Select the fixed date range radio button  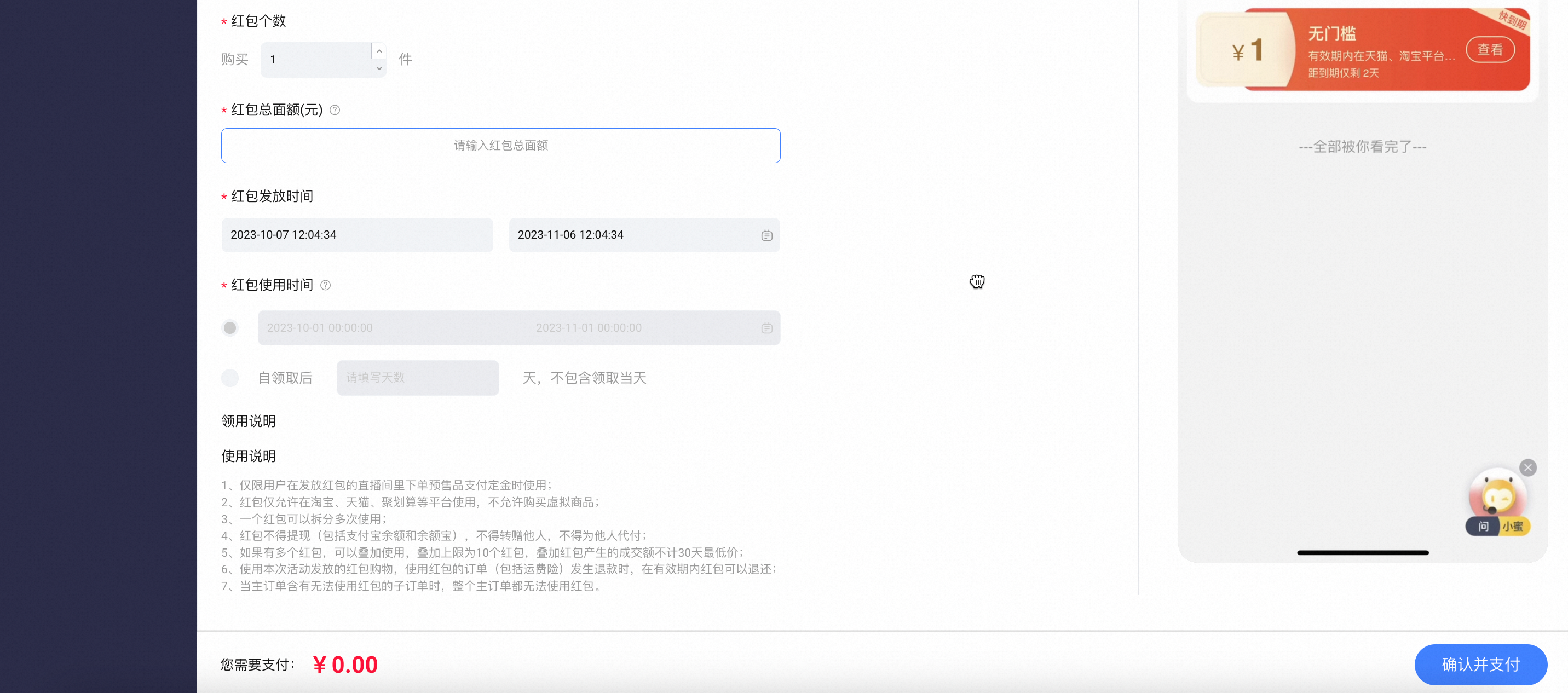(230, 328)
